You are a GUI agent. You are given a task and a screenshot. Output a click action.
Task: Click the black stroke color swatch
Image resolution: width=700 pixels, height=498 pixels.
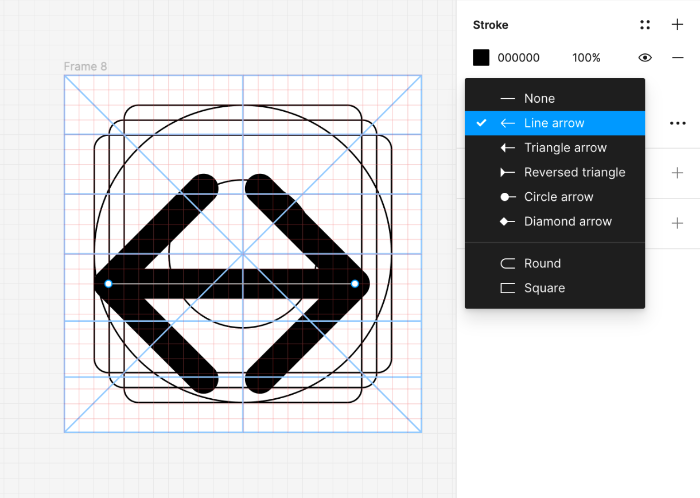[481, 58]
